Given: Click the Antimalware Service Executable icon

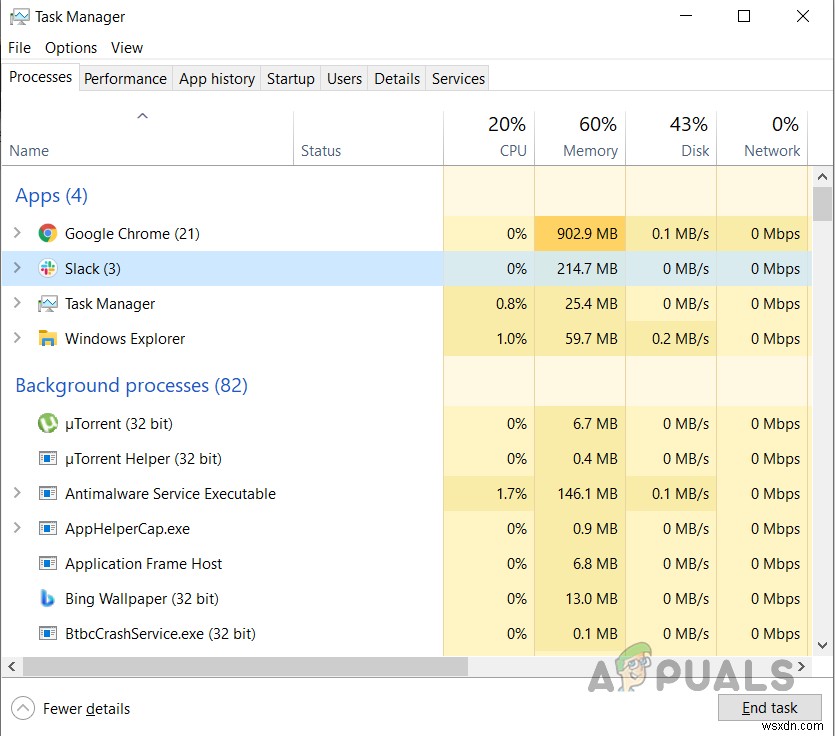Looking at the screenshot, I should click(47, 493).
